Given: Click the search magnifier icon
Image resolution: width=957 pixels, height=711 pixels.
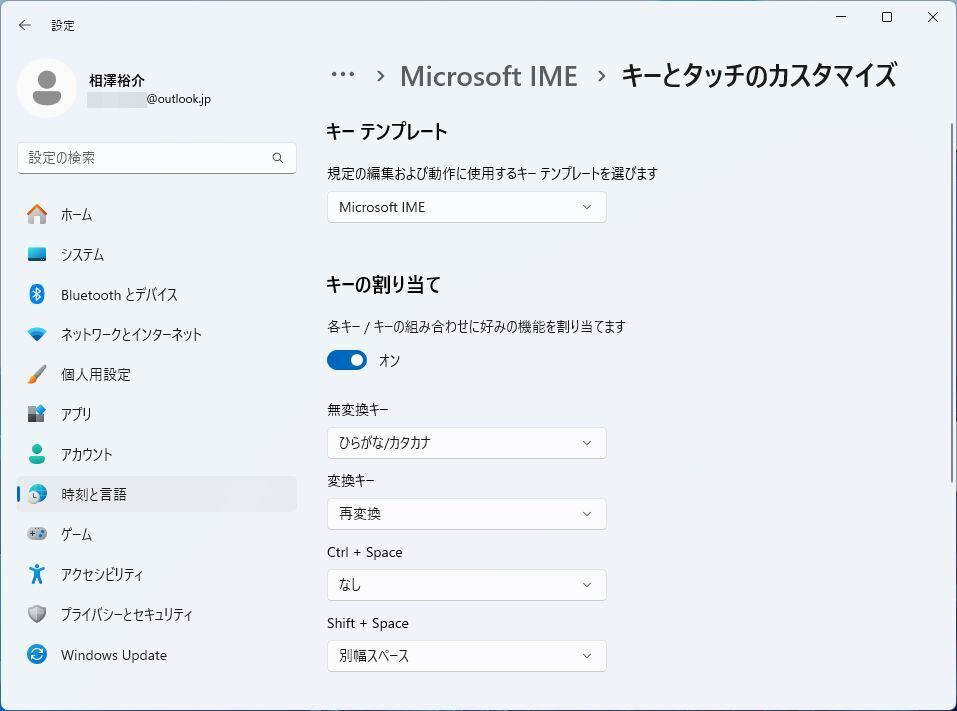Looking at the screenshot, I should 278,158.
